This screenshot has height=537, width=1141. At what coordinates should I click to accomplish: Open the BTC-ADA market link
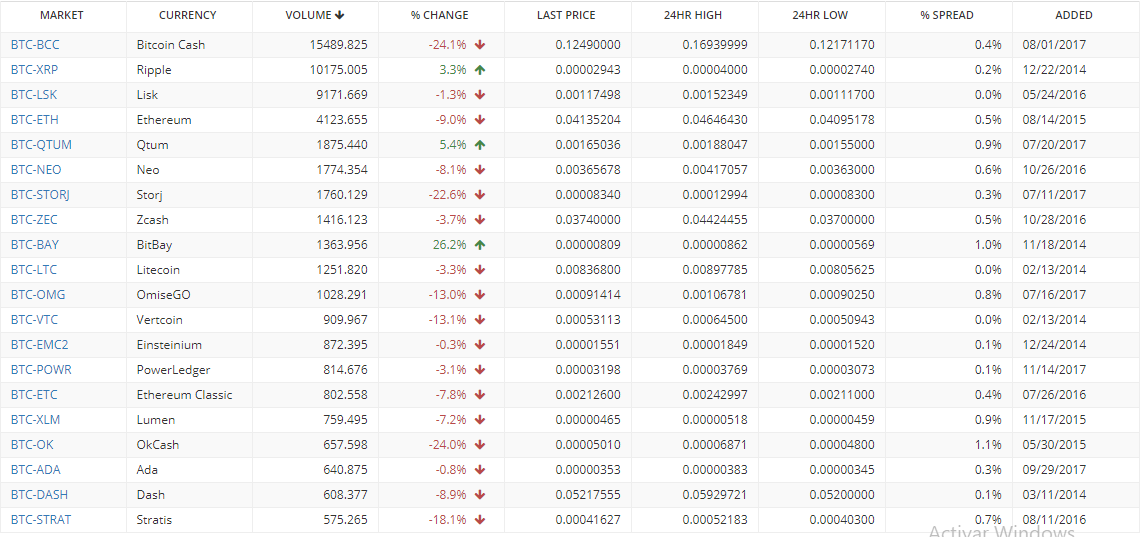(x=36, y=470)
